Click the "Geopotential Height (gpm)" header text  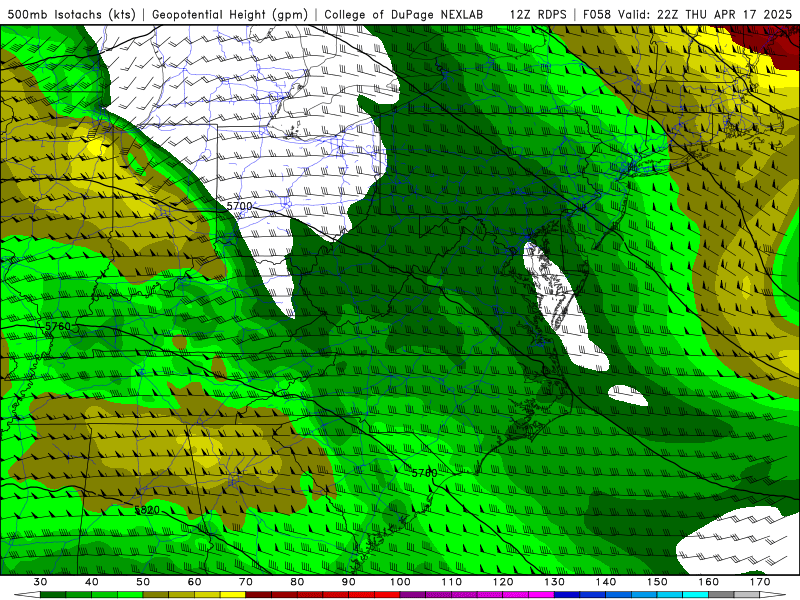pyautogui.click(x=230, y=14)
